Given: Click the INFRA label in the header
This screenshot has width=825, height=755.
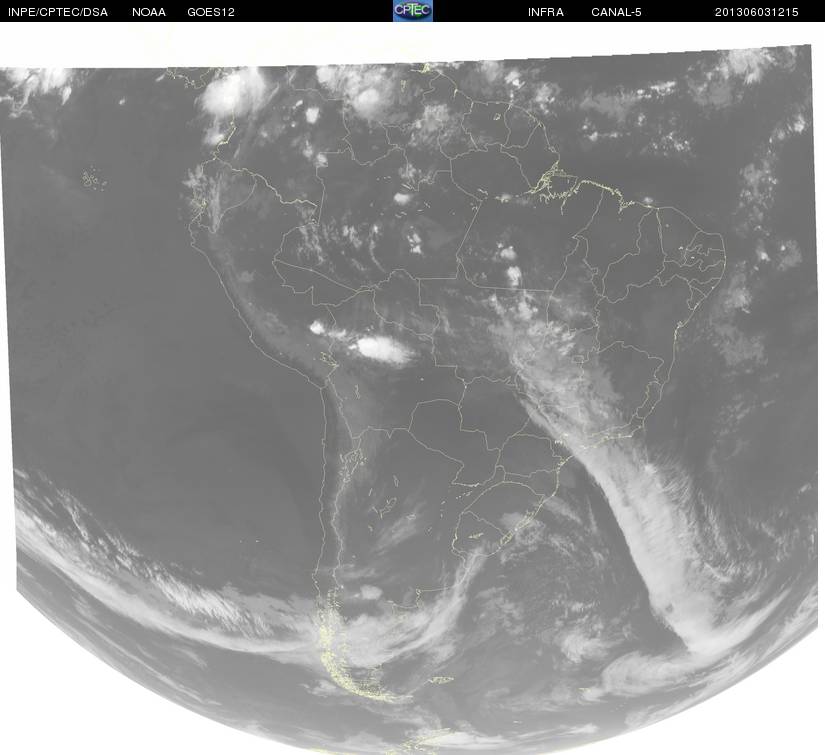Looking at the screenshot, I should tap(546, 12).
